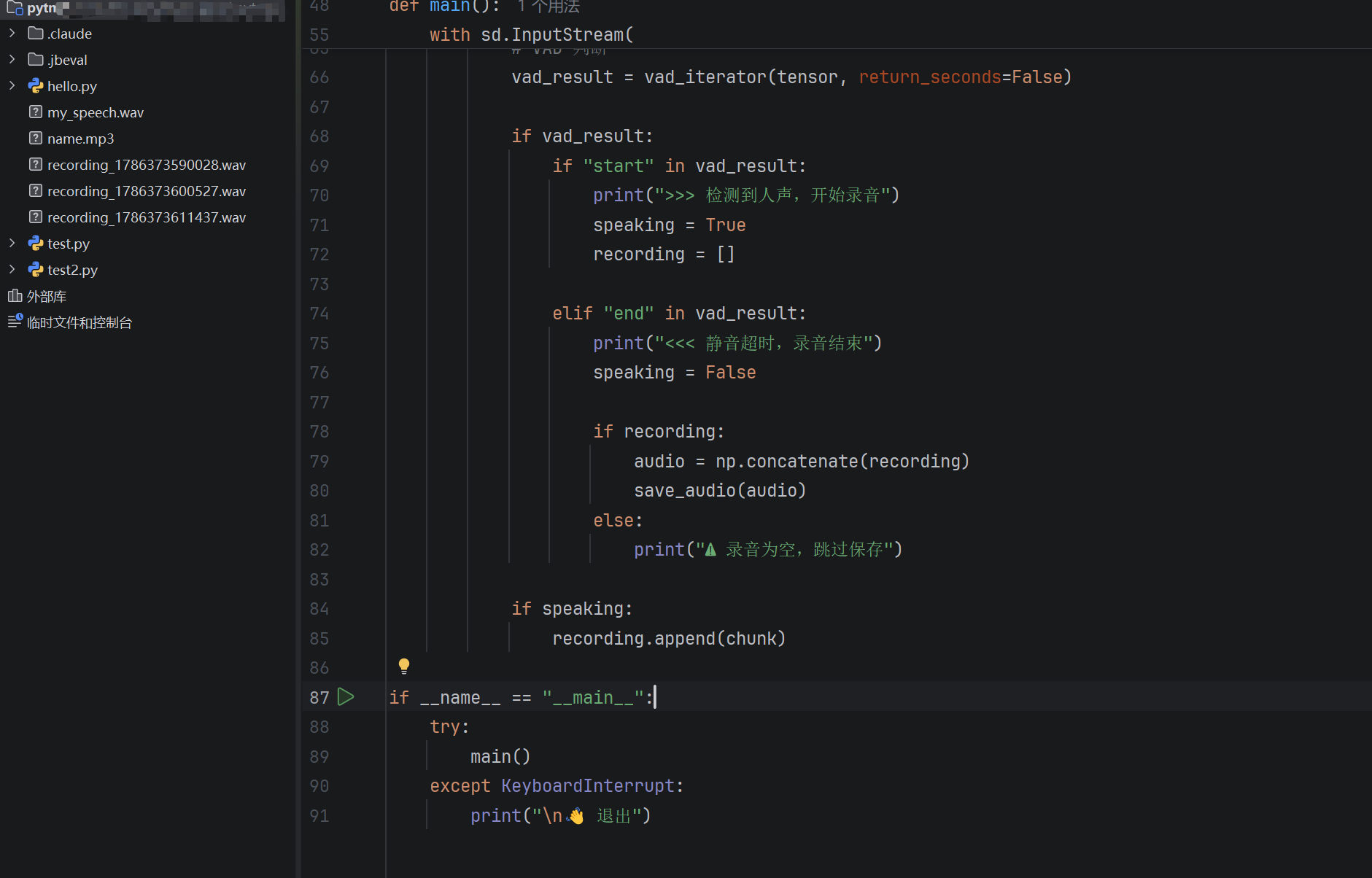Click the test2.py Python icon

(36, 269)
